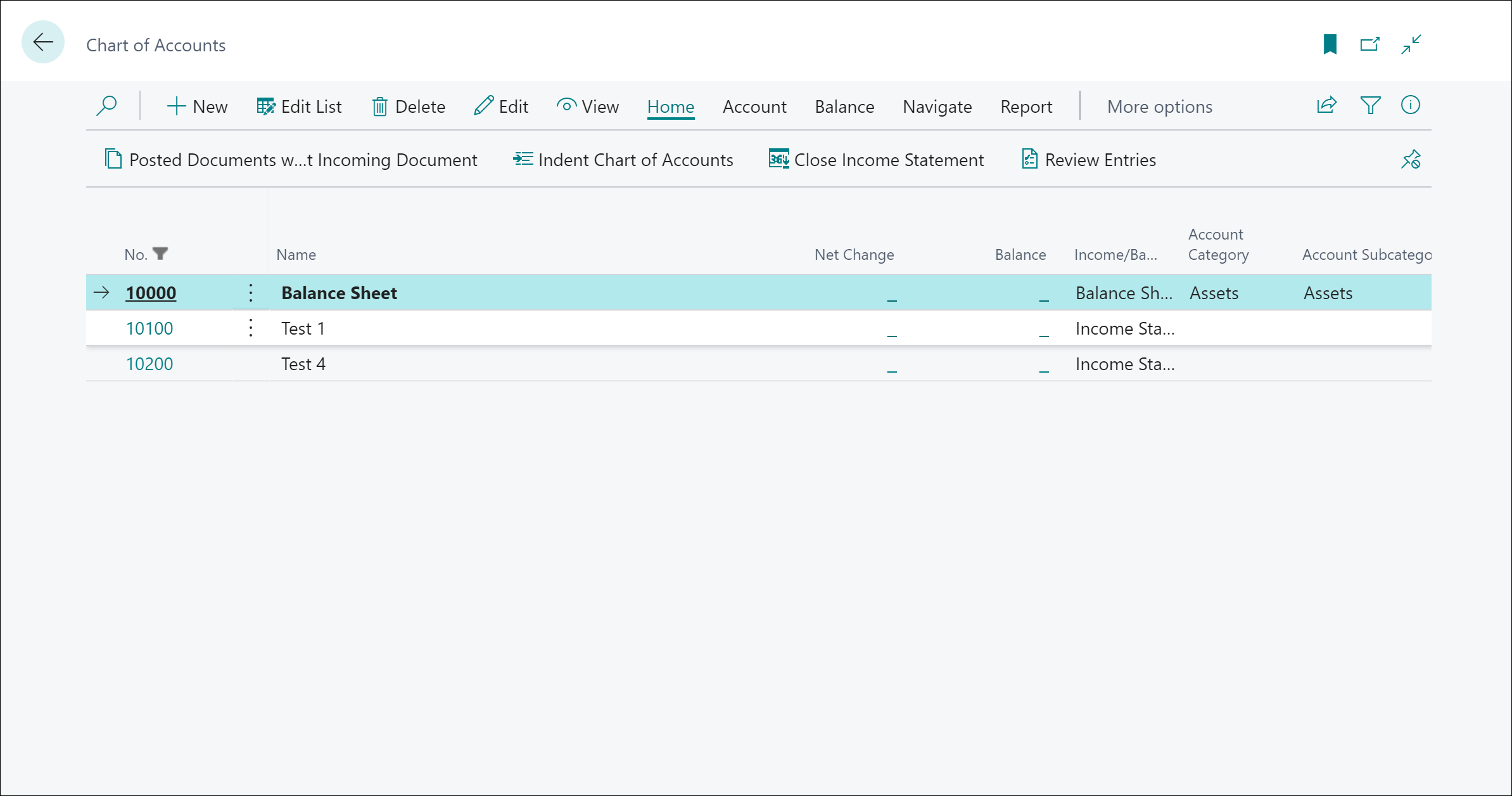1512x796 pixels.
Task: Open the Income/Ba... column header
Action: [1115, 254]
